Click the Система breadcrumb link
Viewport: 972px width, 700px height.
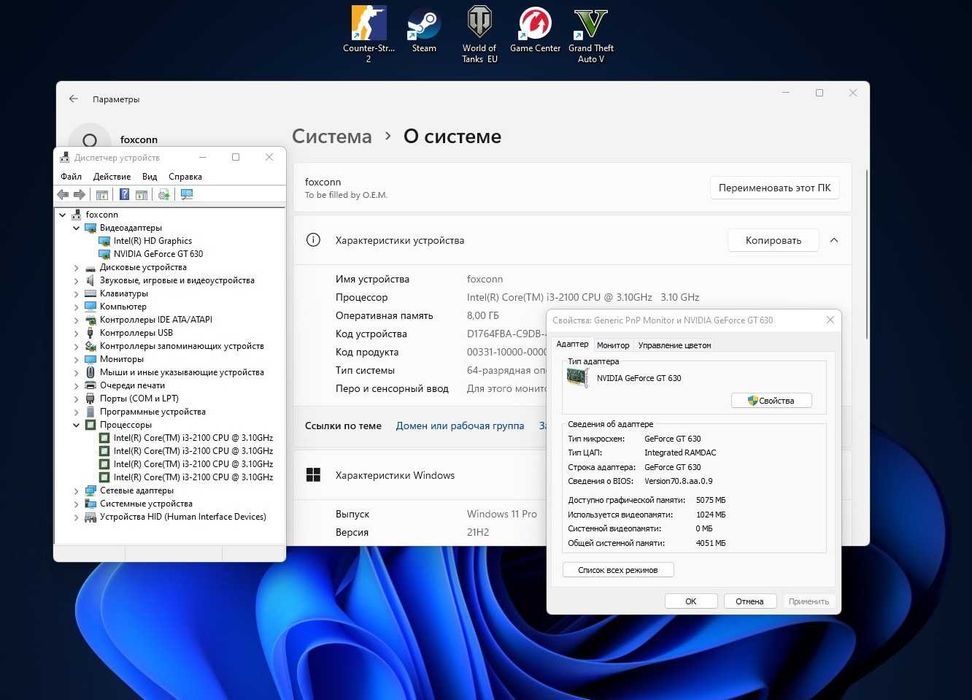pyautogui.click(x=332, y=136)
